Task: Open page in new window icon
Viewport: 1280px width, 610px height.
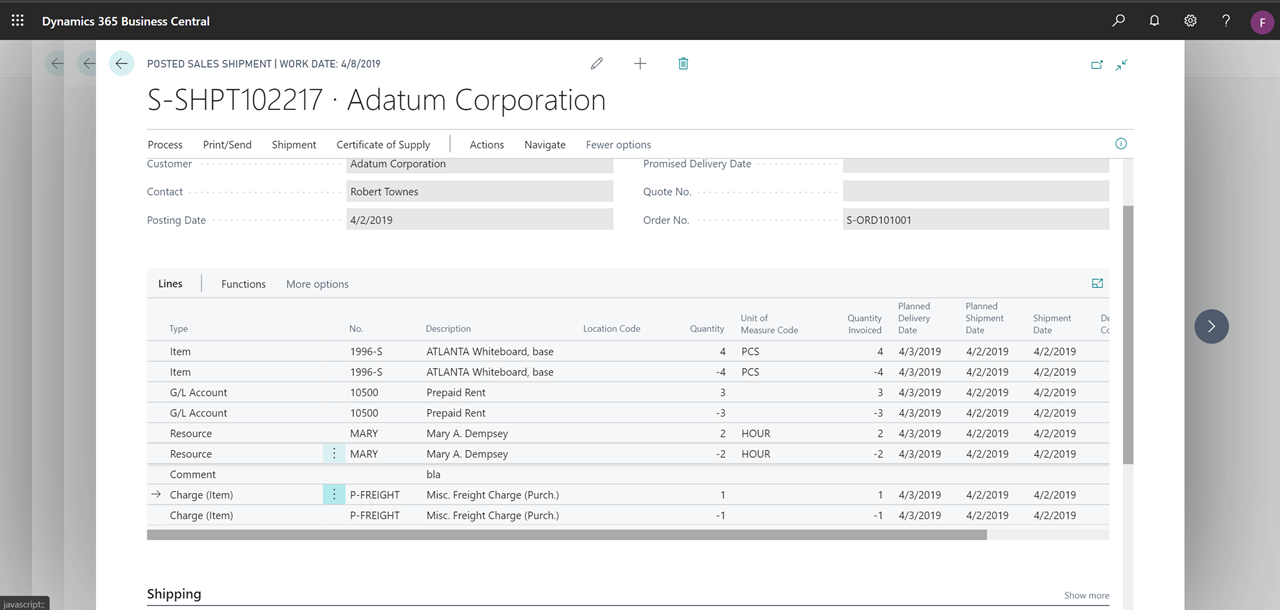Action: tap(1097, 64)
